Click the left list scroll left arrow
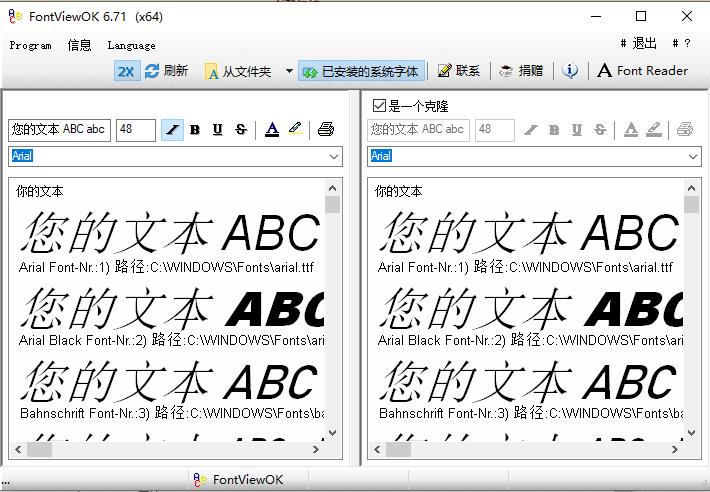The image size is (710, 492). 18,449
